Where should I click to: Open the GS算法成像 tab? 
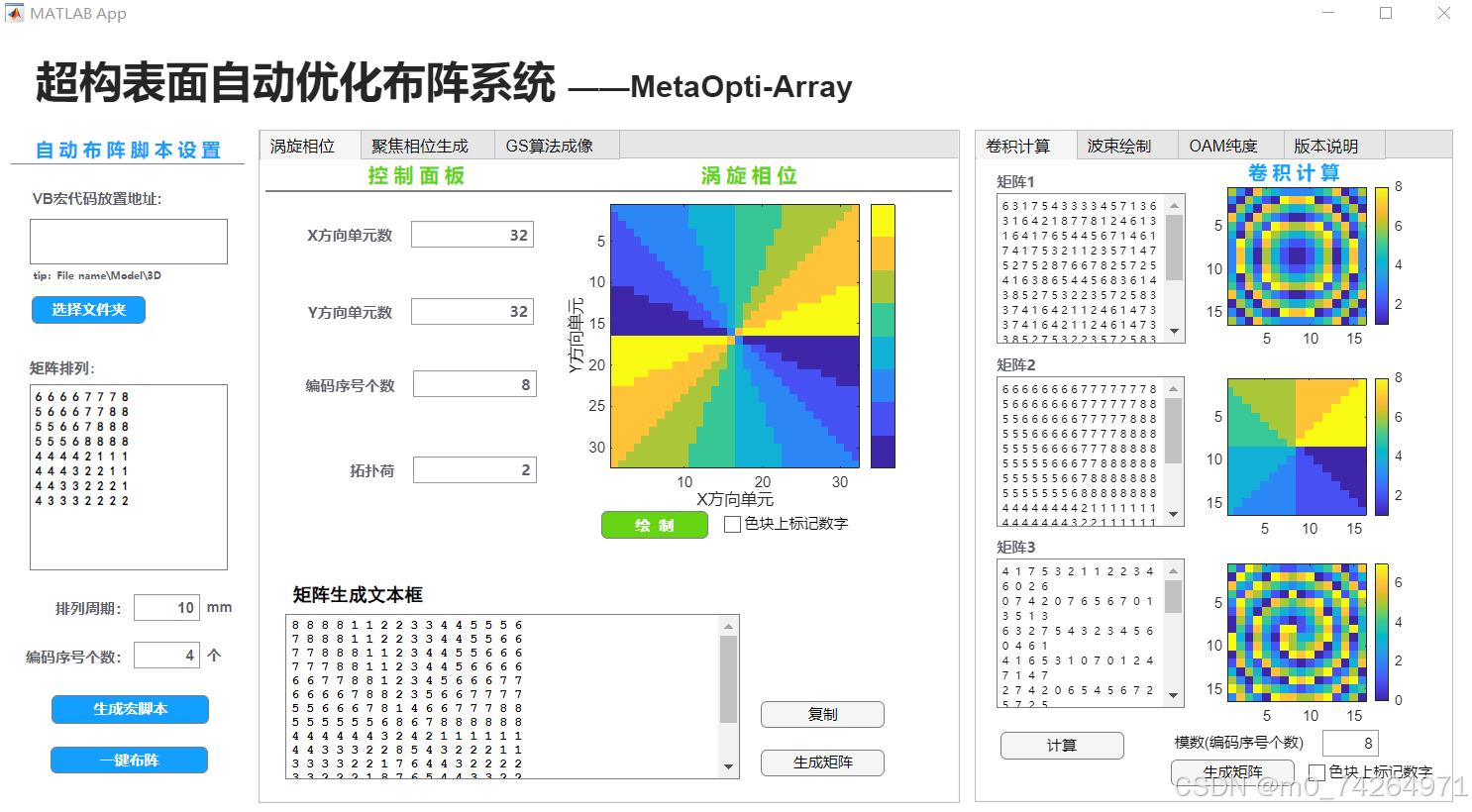pyautogui.click(x=556, y=146)
